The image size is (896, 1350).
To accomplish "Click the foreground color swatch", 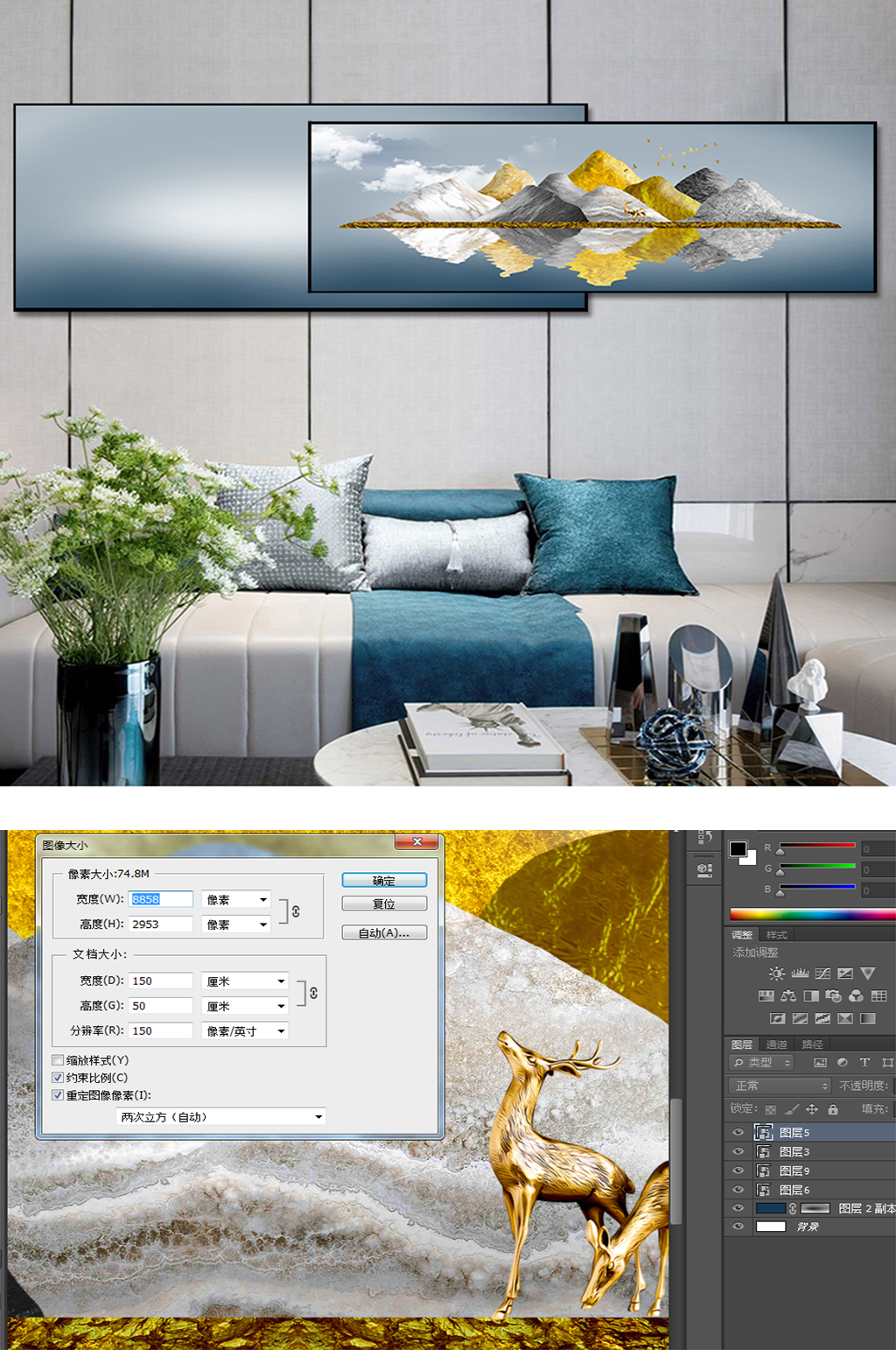I will click(738, 849).
